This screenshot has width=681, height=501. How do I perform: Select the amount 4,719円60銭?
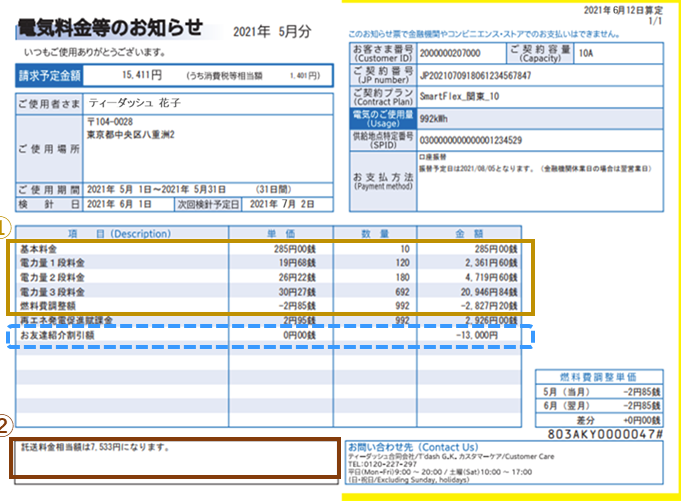491,277
